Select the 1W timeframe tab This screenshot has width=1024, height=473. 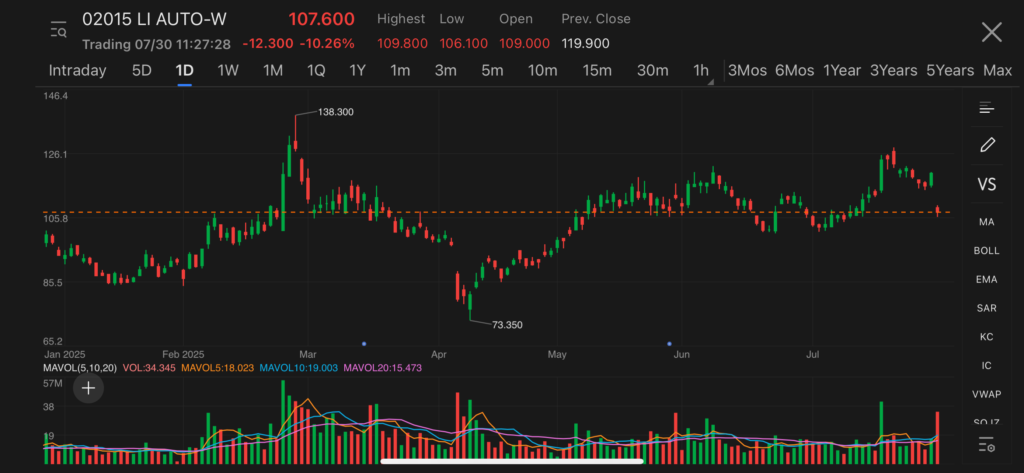228,71
